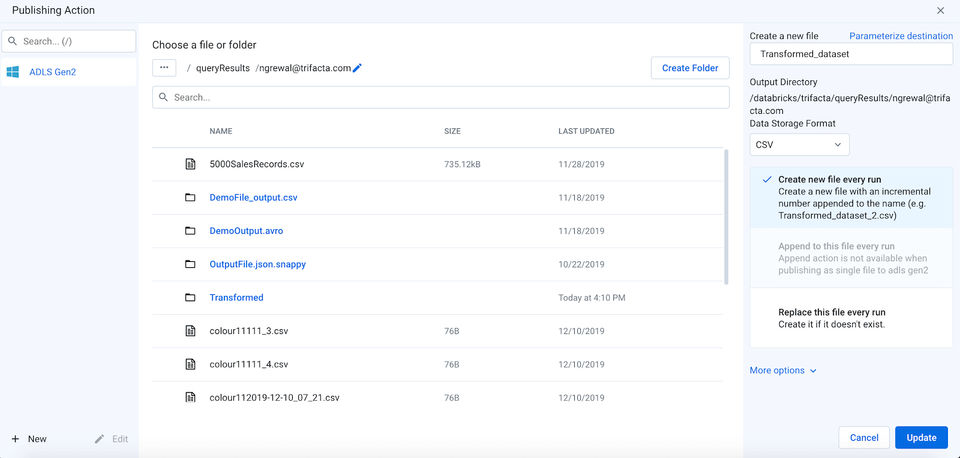Select Create new file every run option

[851, 197]
